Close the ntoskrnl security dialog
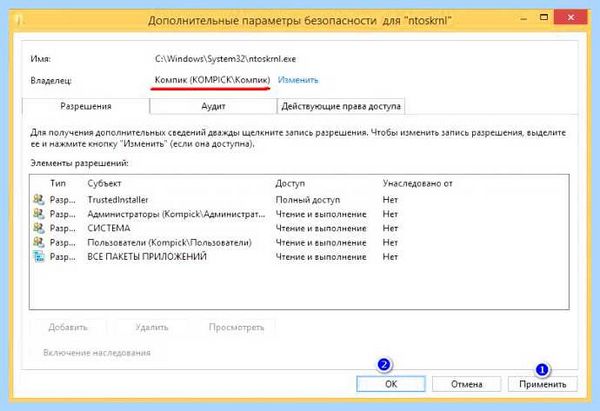Image resolution: width=600 pixels, height=411 pixels. [x=571, y=17]
